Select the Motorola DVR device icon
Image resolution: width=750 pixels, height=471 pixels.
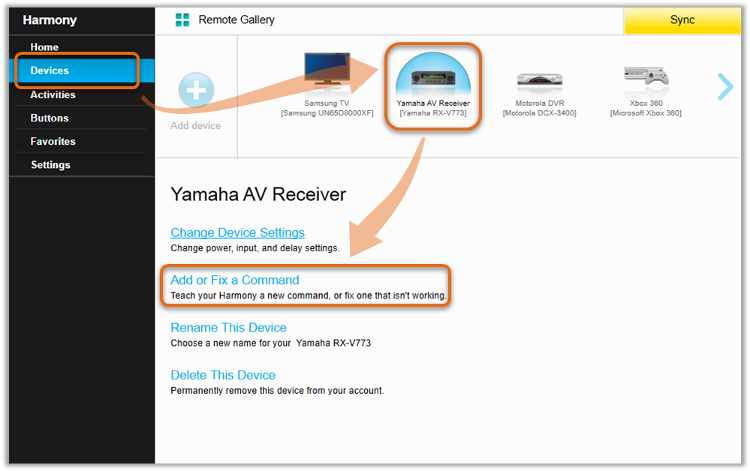pyautogui.click(x=540, y=80)
